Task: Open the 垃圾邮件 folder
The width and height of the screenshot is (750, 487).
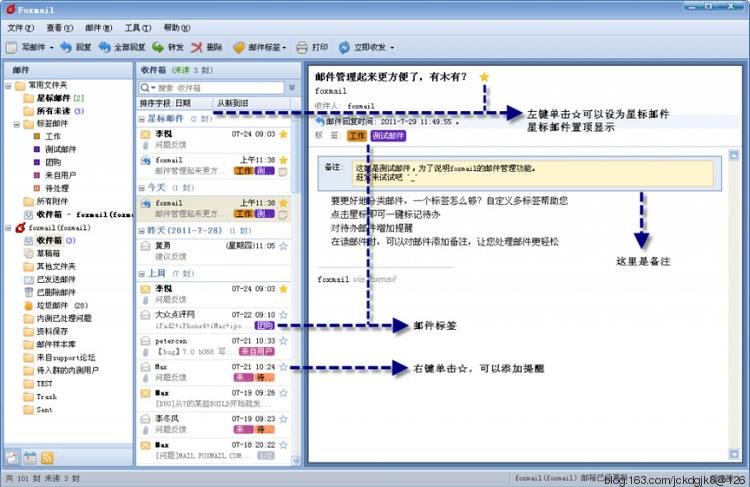Action: 55,305
